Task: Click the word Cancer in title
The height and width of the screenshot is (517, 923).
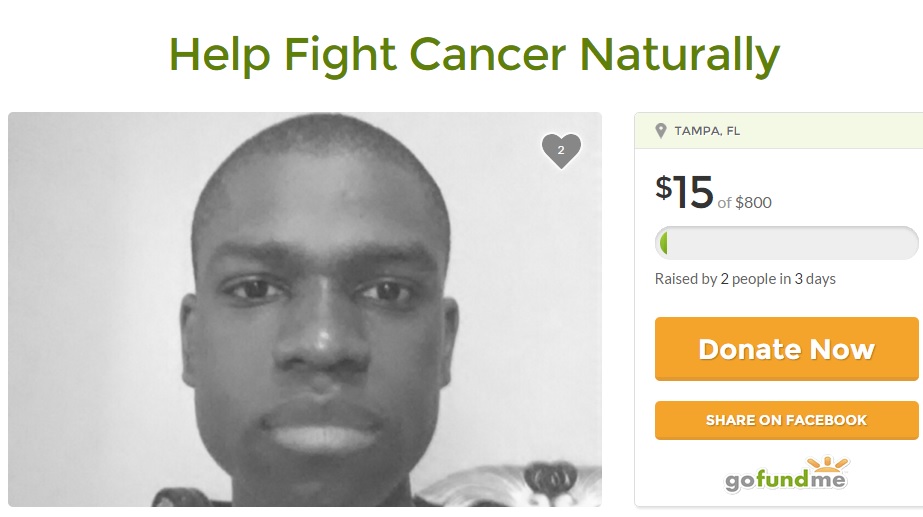Action: coord(487,54)
